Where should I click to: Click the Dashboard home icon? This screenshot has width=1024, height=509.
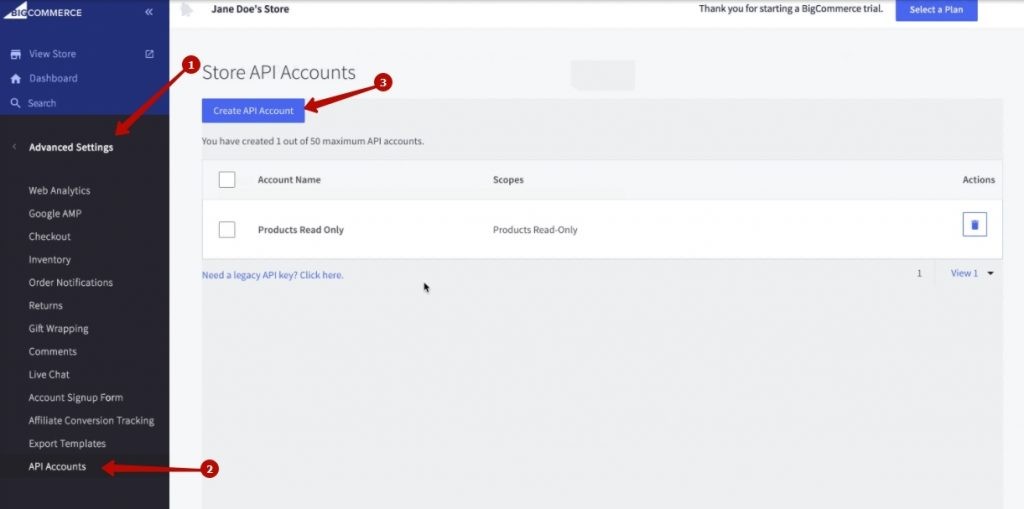tap(16, 78)
